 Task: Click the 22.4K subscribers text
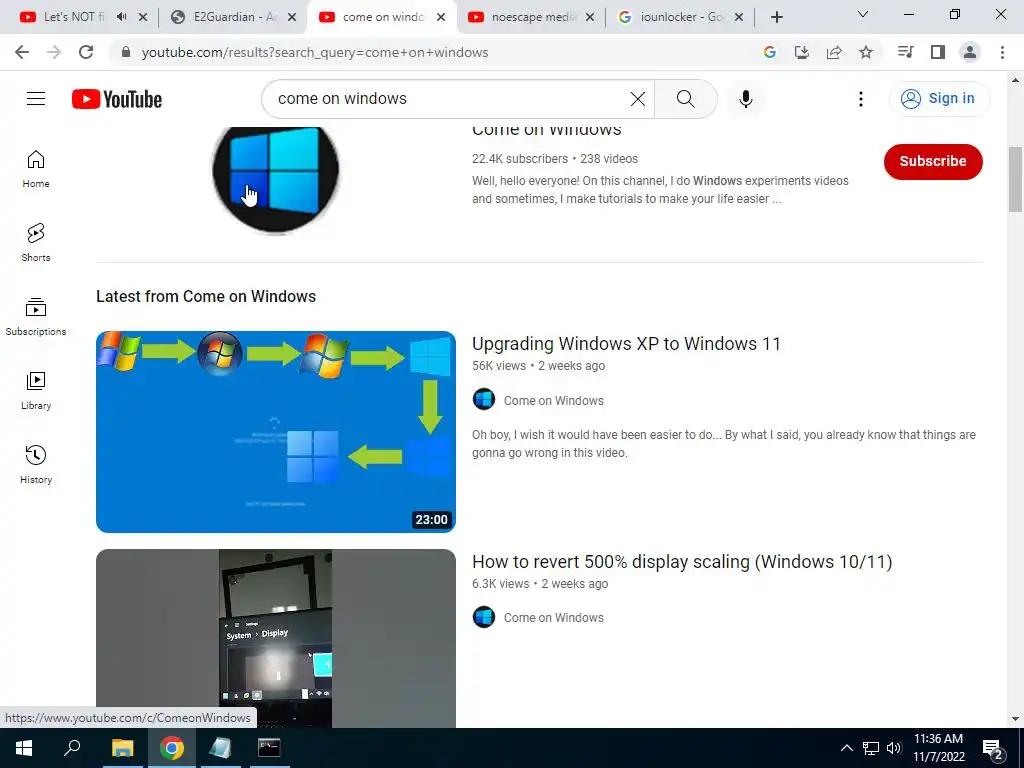pos(520,159)
